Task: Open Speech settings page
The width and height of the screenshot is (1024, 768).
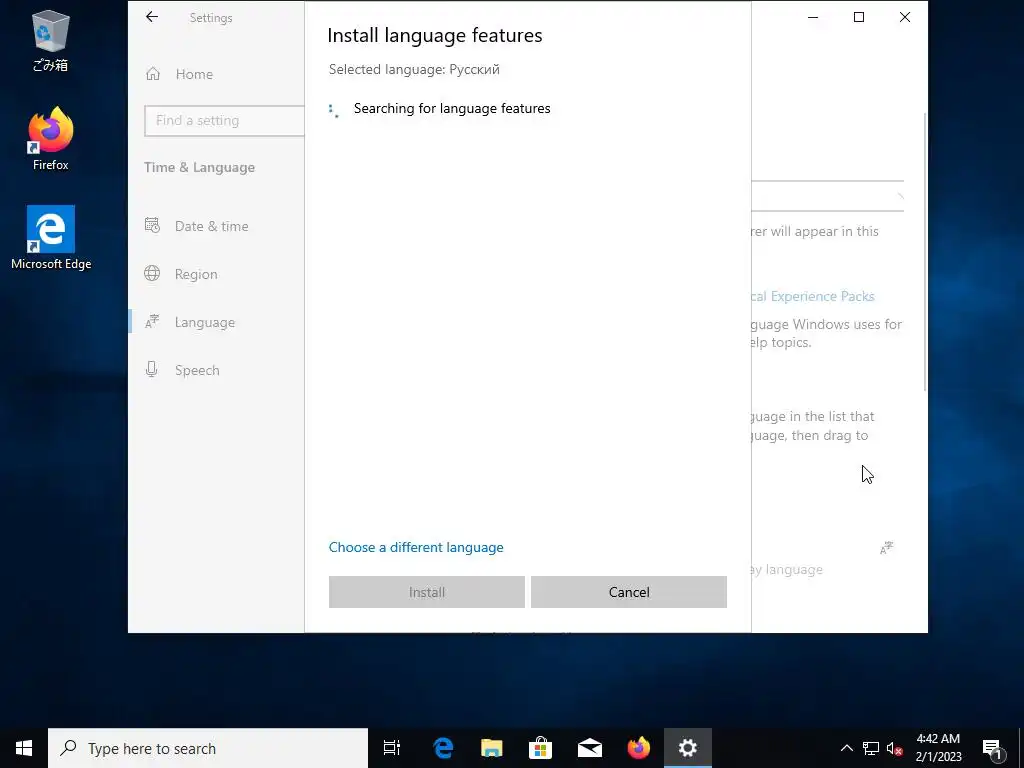Action: click(x=197, y=370)
